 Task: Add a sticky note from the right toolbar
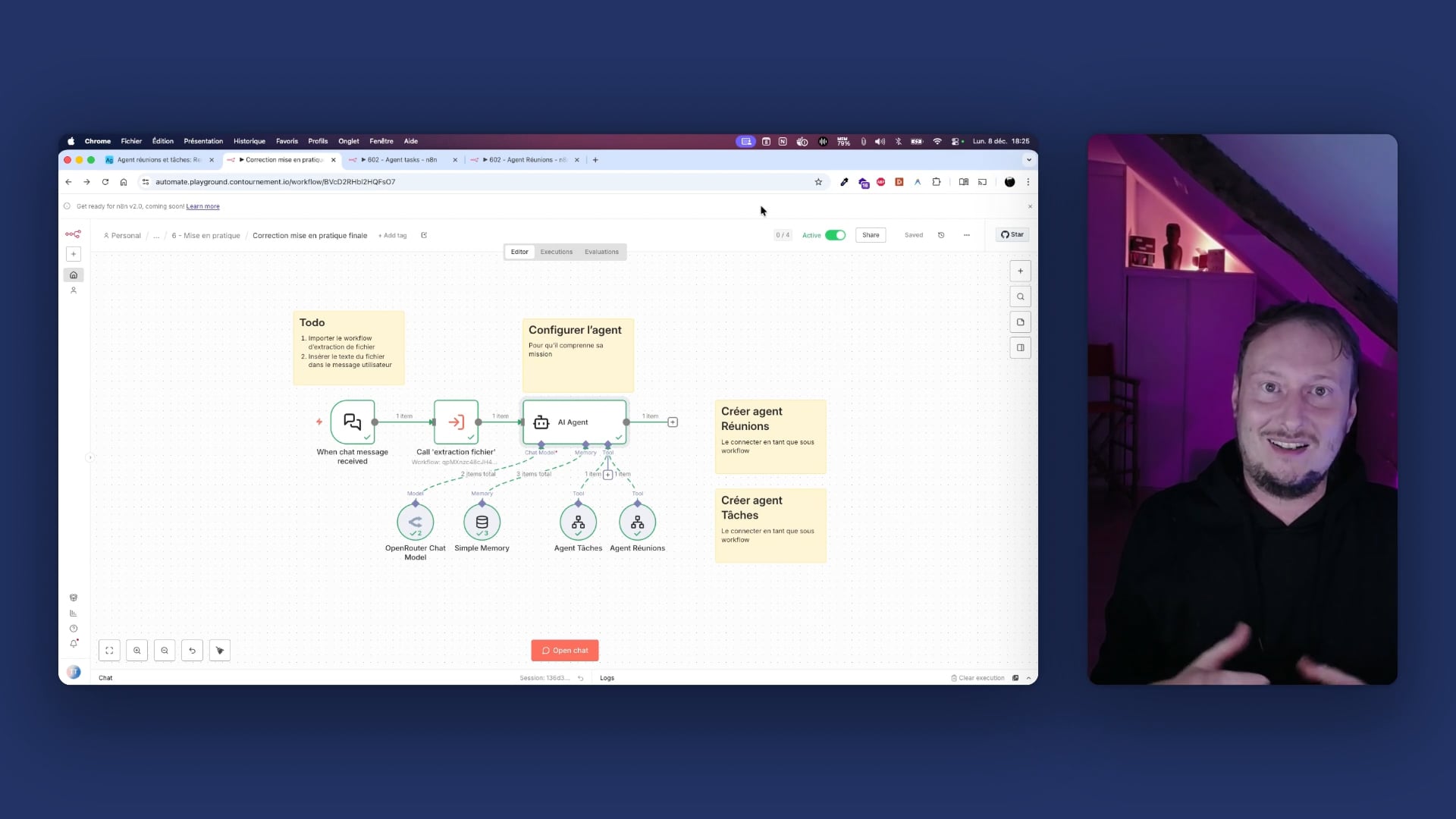point(1020,322)
